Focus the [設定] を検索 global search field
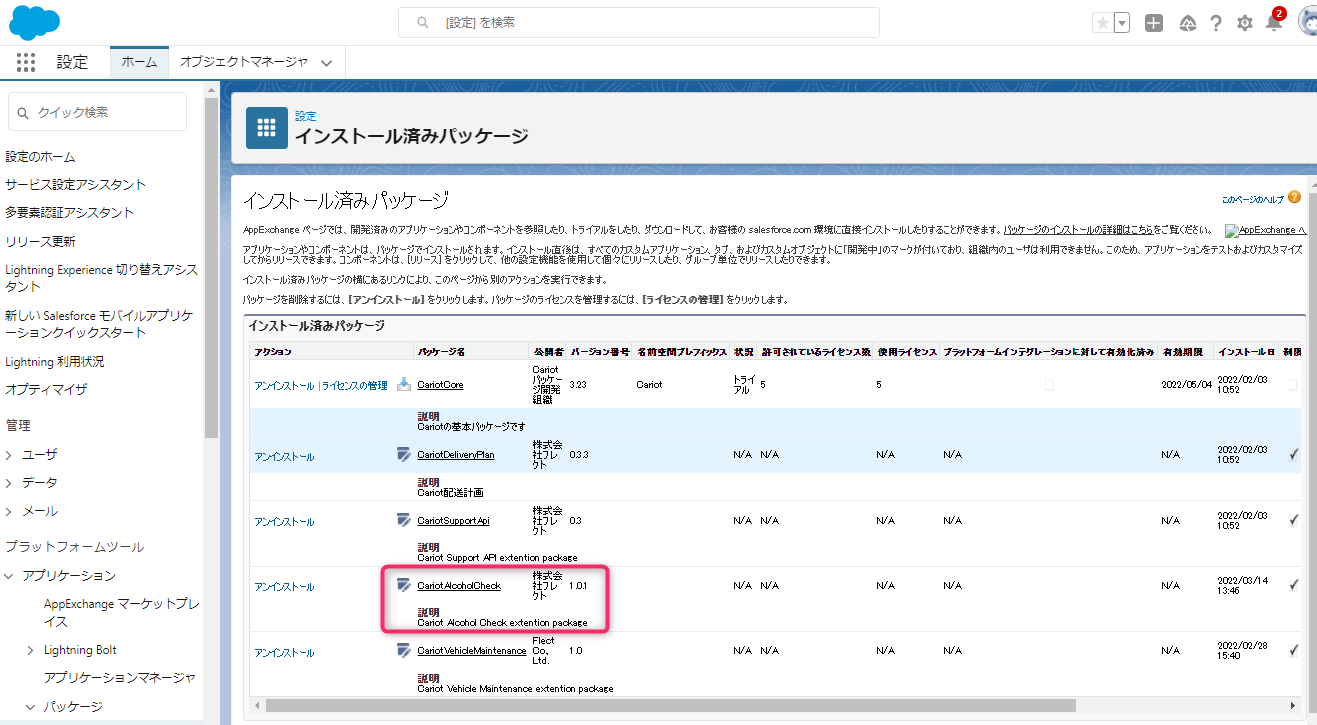1317x725 pixels. tap(638, 23)
